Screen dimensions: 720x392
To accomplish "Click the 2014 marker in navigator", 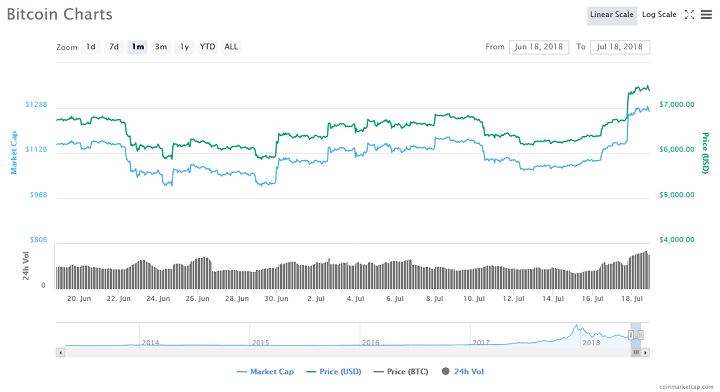I will click(x=151, y=343).
